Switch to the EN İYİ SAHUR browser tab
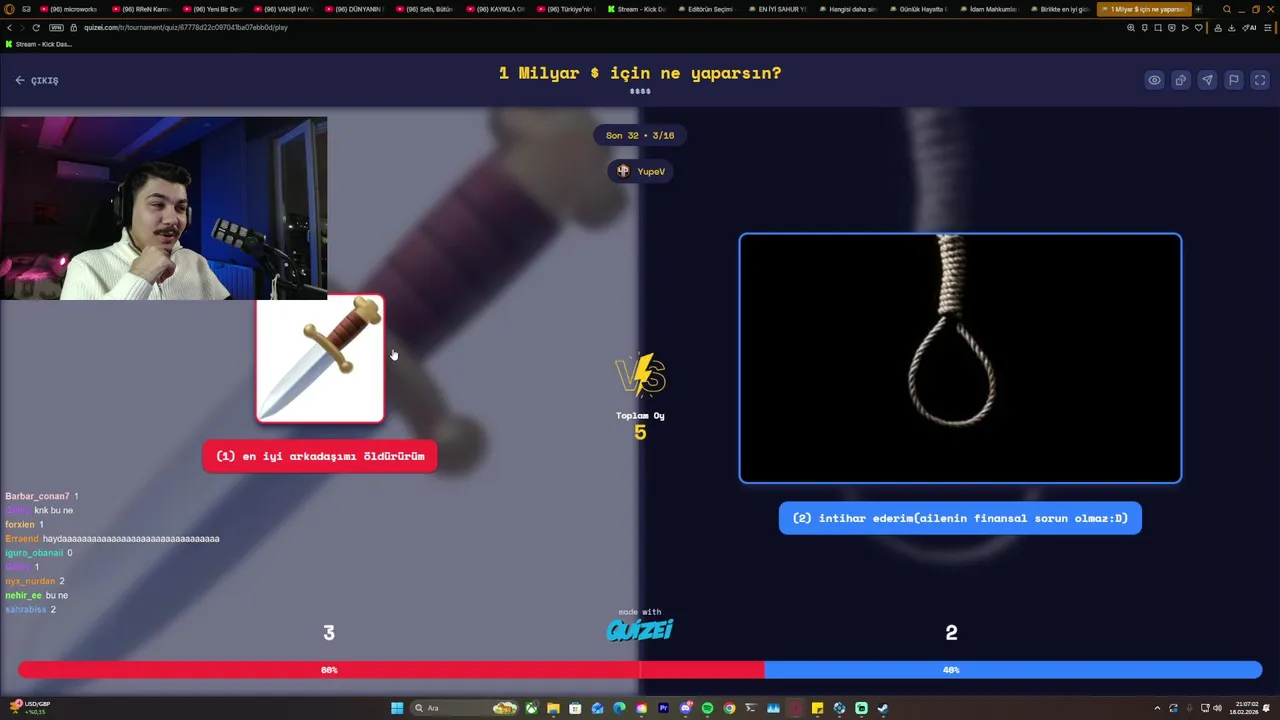 [x=778, y=9]
